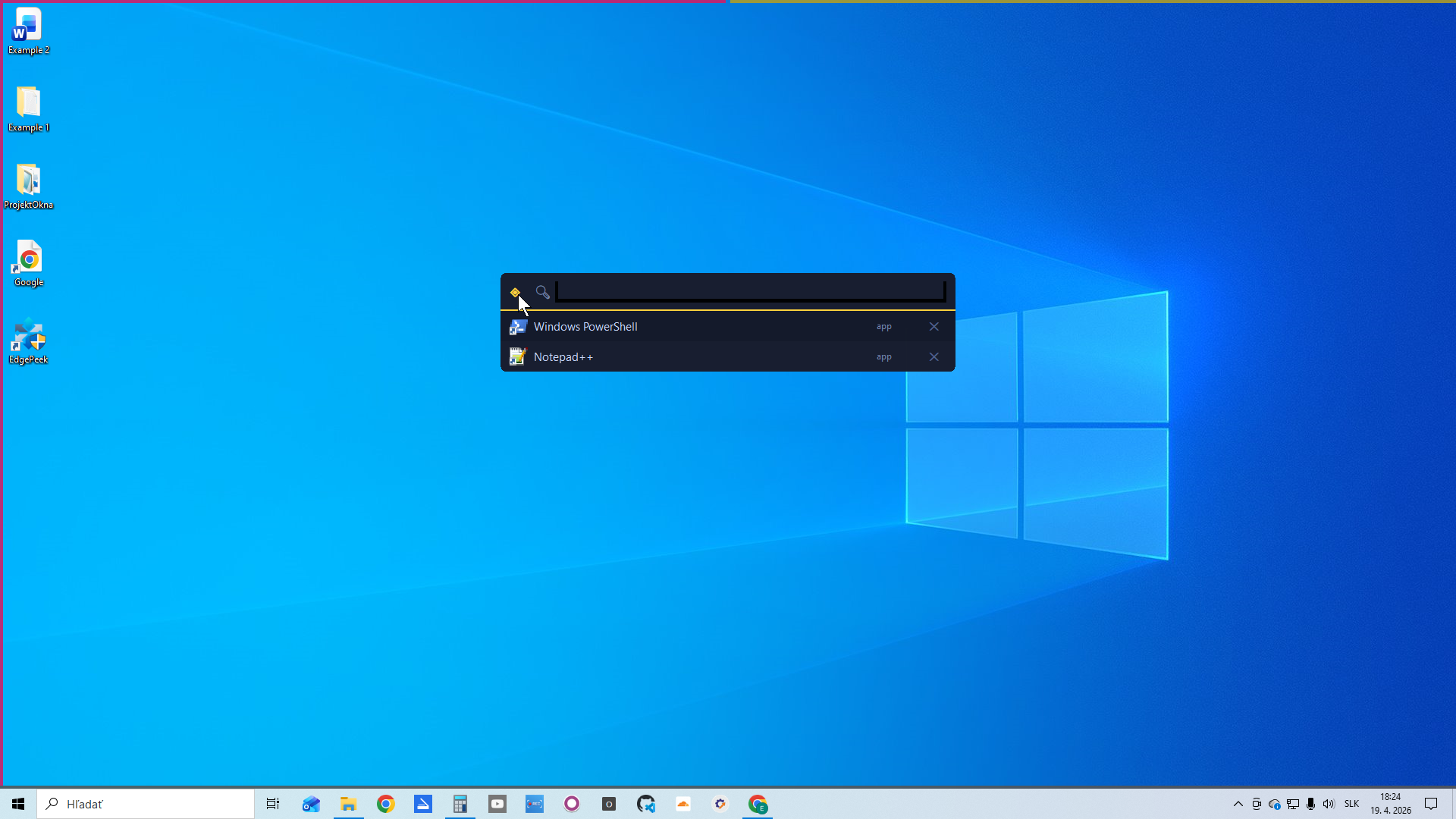The width and height of the screenshot is (1456, 819).
Task: Open the volume control tray icon
Action: (1329, 804)
